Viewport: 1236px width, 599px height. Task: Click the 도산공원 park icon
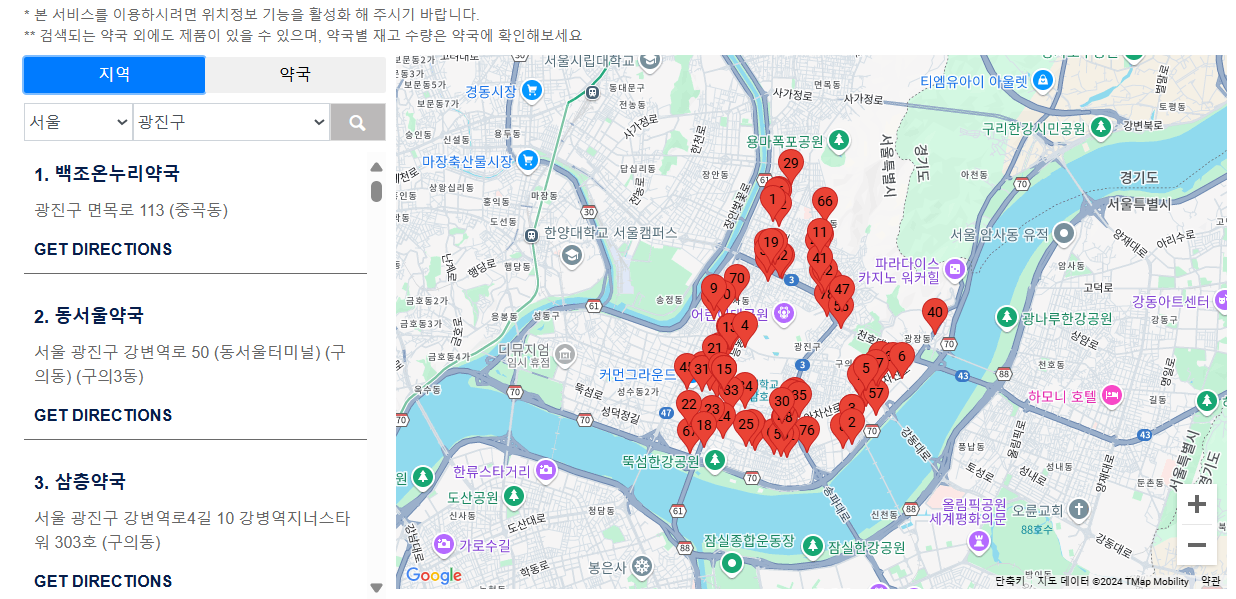click(x=514, y=496)
